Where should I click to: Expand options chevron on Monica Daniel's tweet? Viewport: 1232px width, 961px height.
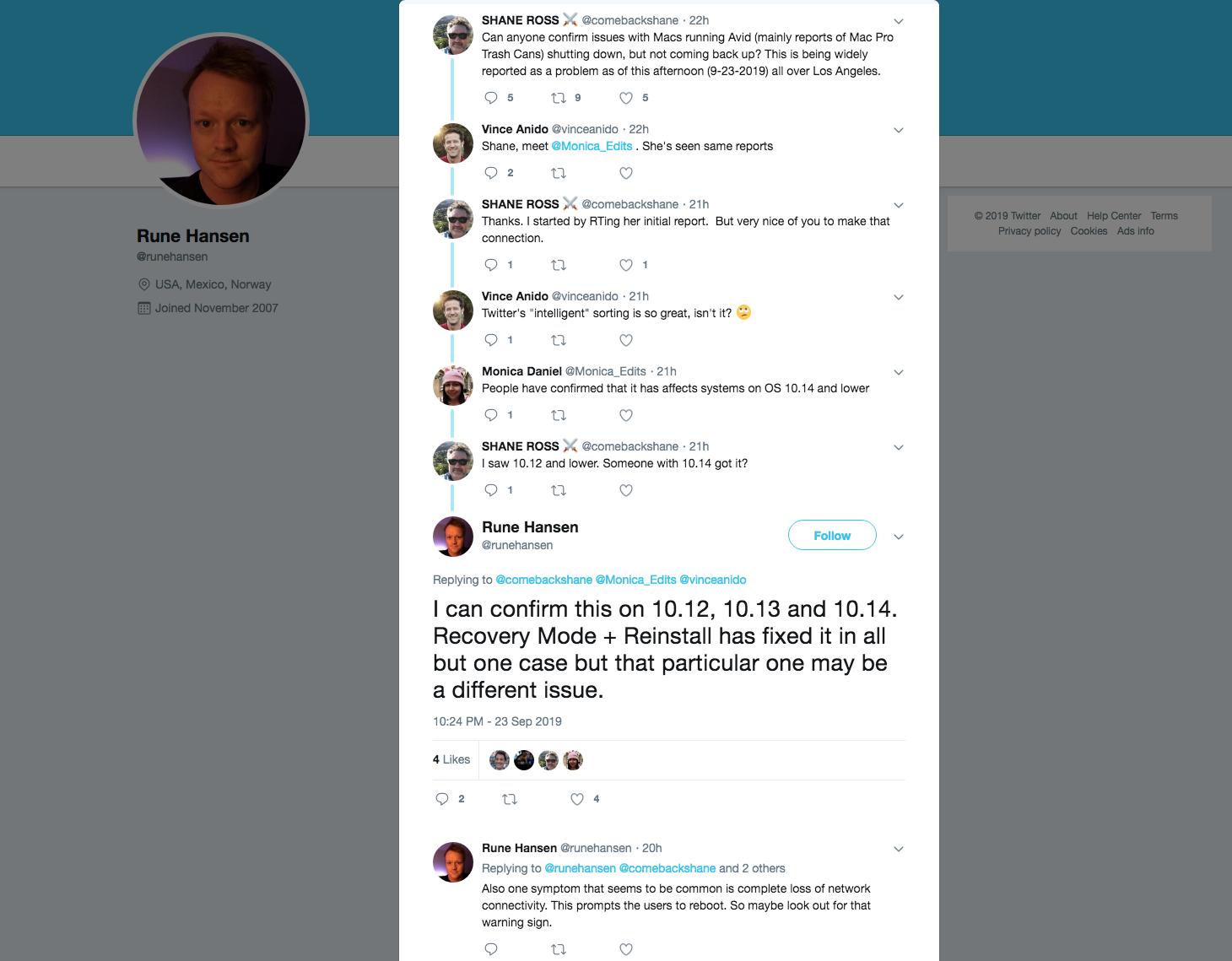click(899, 372)
